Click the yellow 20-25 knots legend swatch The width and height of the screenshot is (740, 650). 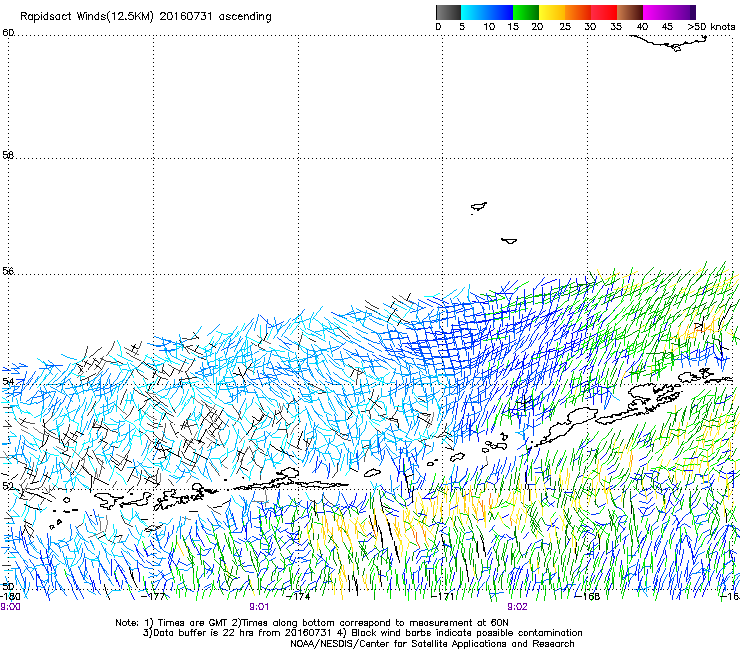tap(552, 12)
